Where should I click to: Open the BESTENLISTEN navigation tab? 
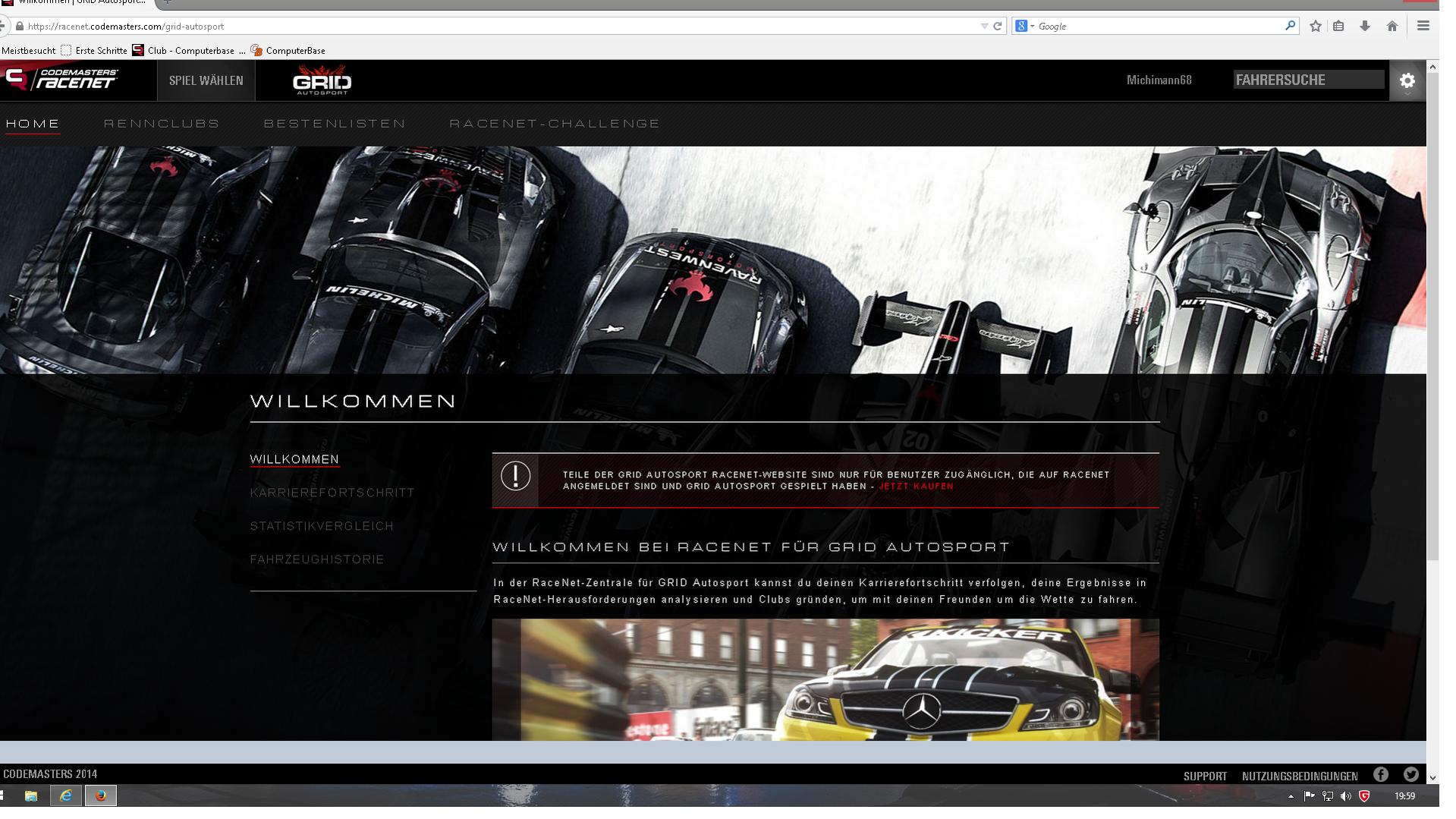tap(335, 123)
